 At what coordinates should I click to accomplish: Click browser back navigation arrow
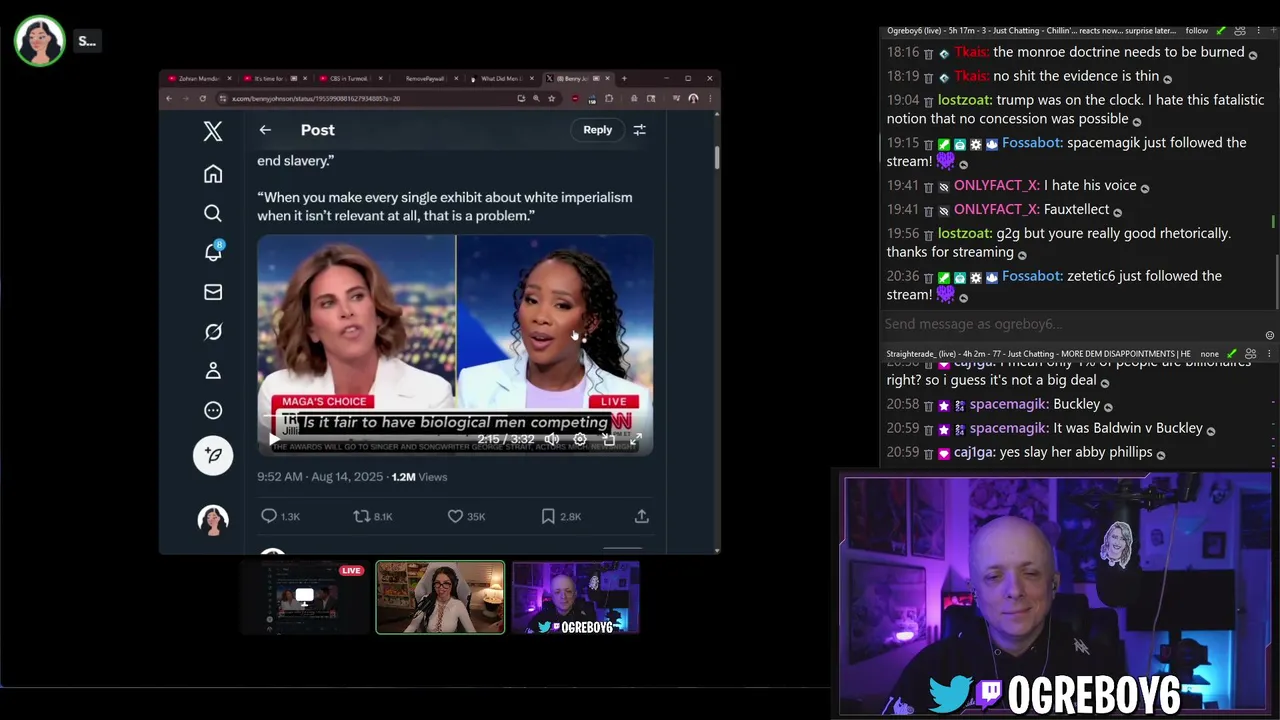169,98
